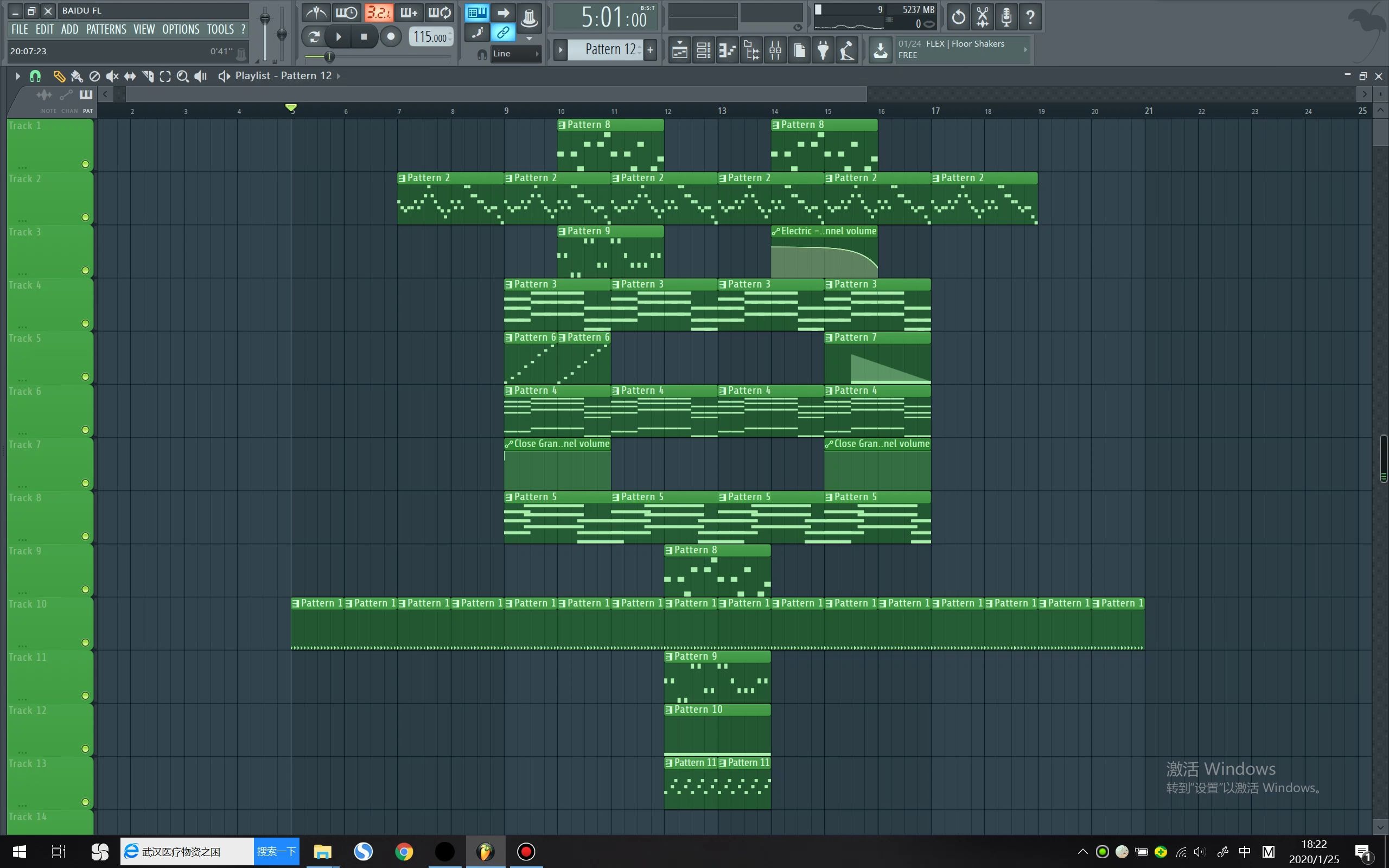Image resolution: width=1389 pixels, height=868 pixels.
Task: Open the Piano roll icon
Action: (x=727, y=50)
